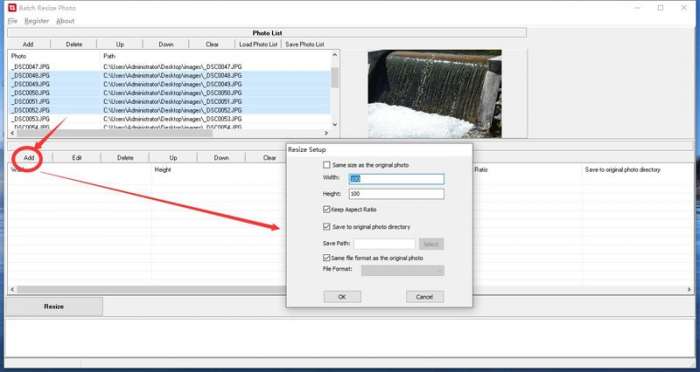Click Edit in the resize settings toolbar
Image resolution: width=700 pixels, height=372 pixels.
[77, 158]
